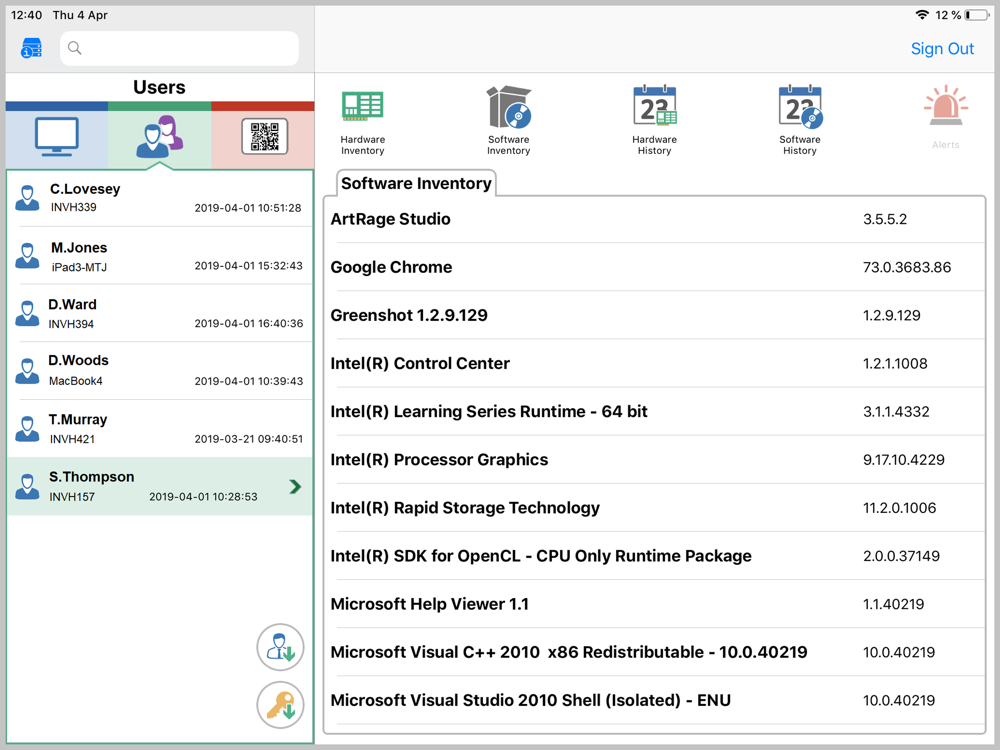
Task: Select the Google Chrome software row
Action: (655, 267)
